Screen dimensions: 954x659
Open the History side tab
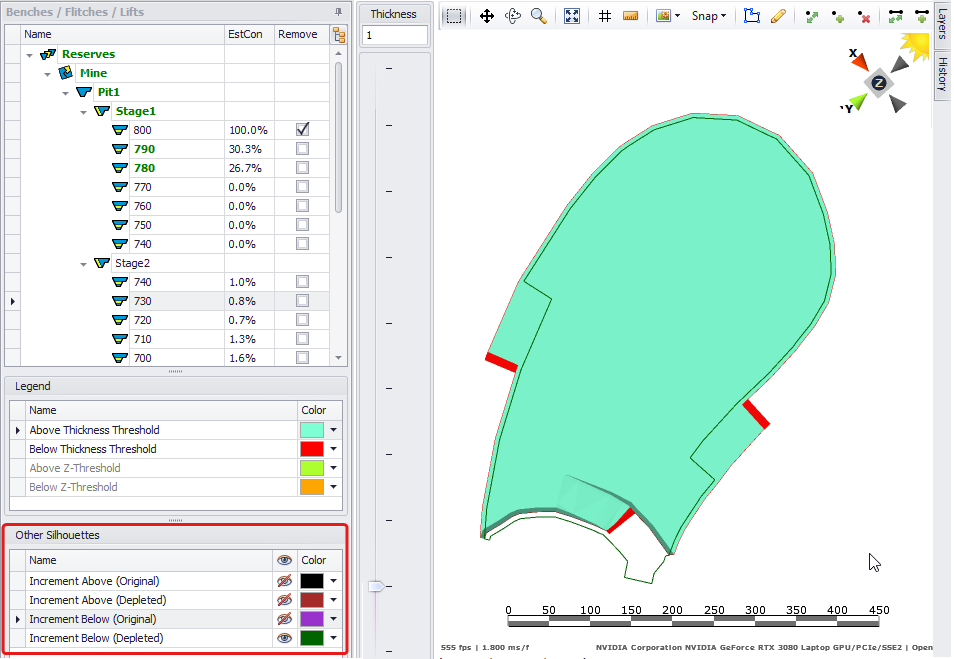point(942,75)
